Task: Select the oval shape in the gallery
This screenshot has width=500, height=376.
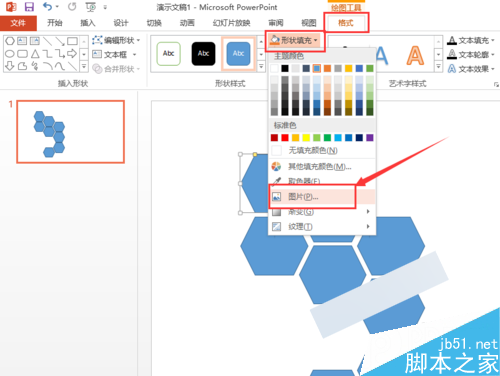Action: 10,54
